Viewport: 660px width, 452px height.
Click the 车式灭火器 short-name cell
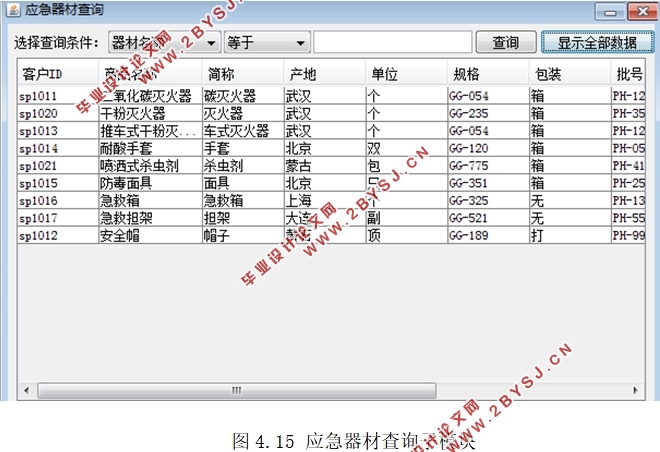(x=243, y=131)
